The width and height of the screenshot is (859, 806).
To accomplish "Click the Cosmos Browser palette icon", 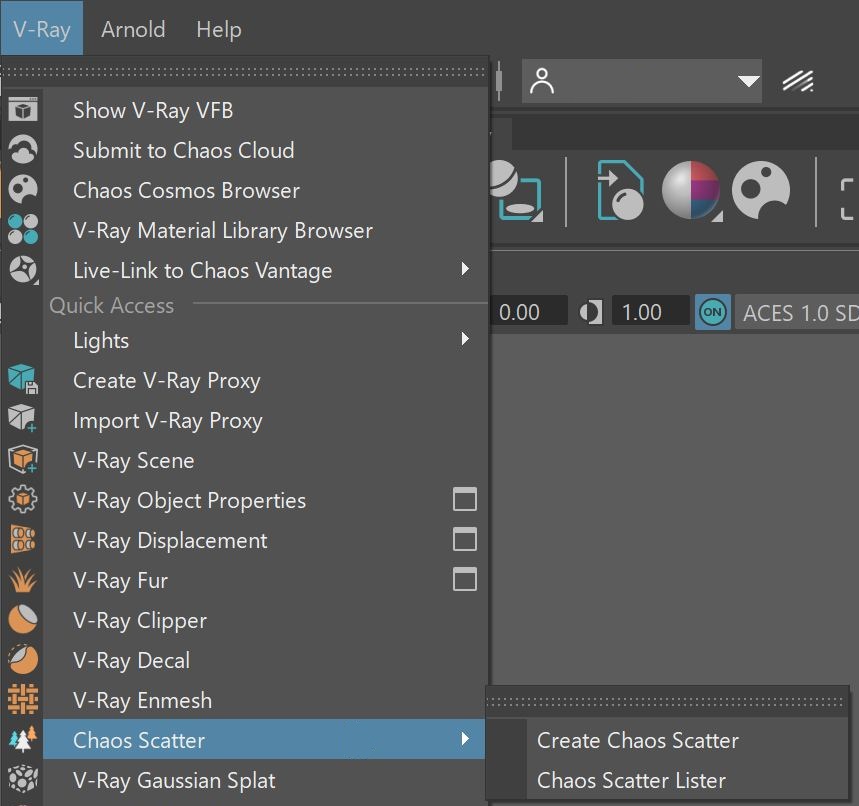I will pos(22,189).
